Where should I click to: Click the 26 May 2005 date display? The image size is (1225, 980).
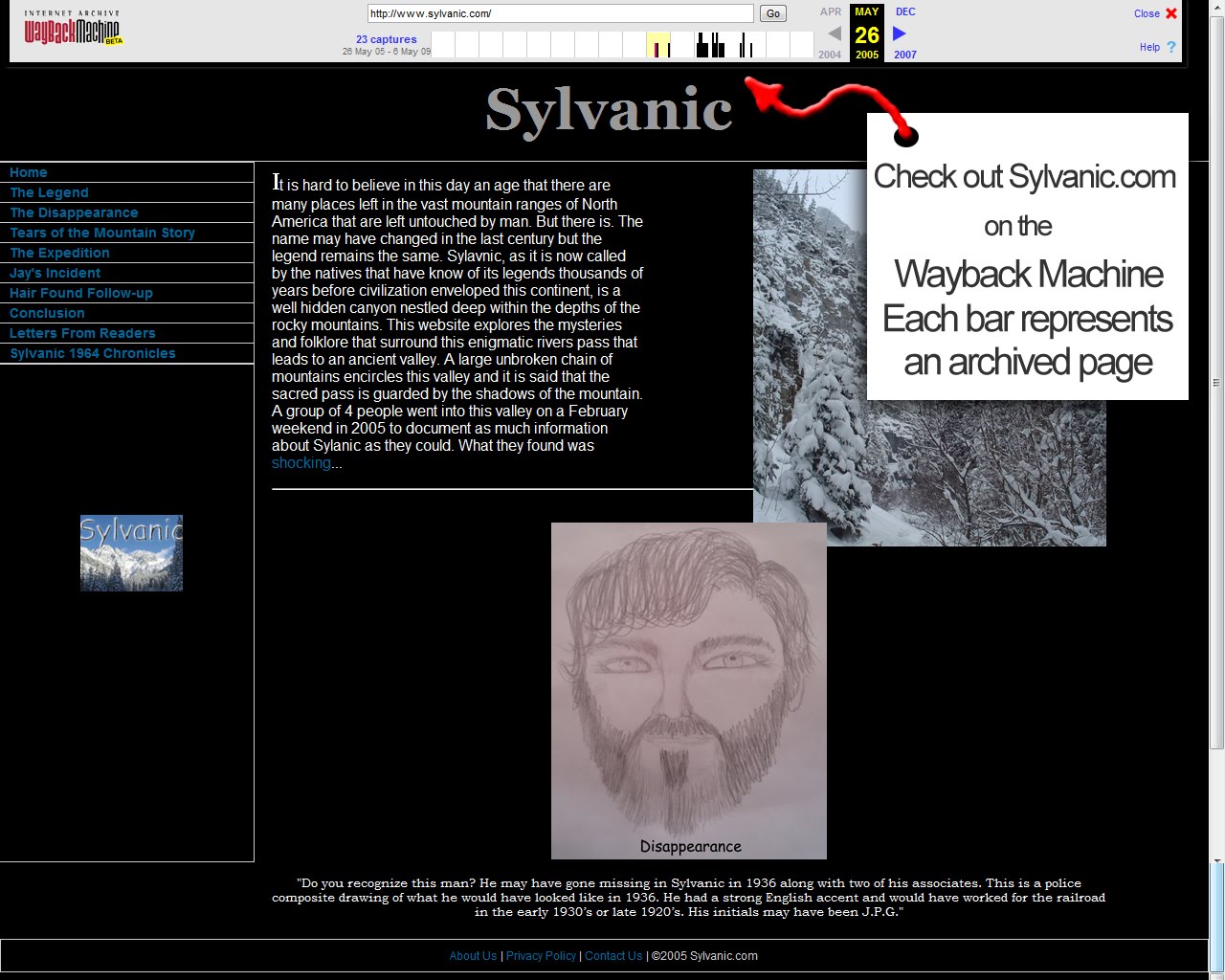click(867, 33)
